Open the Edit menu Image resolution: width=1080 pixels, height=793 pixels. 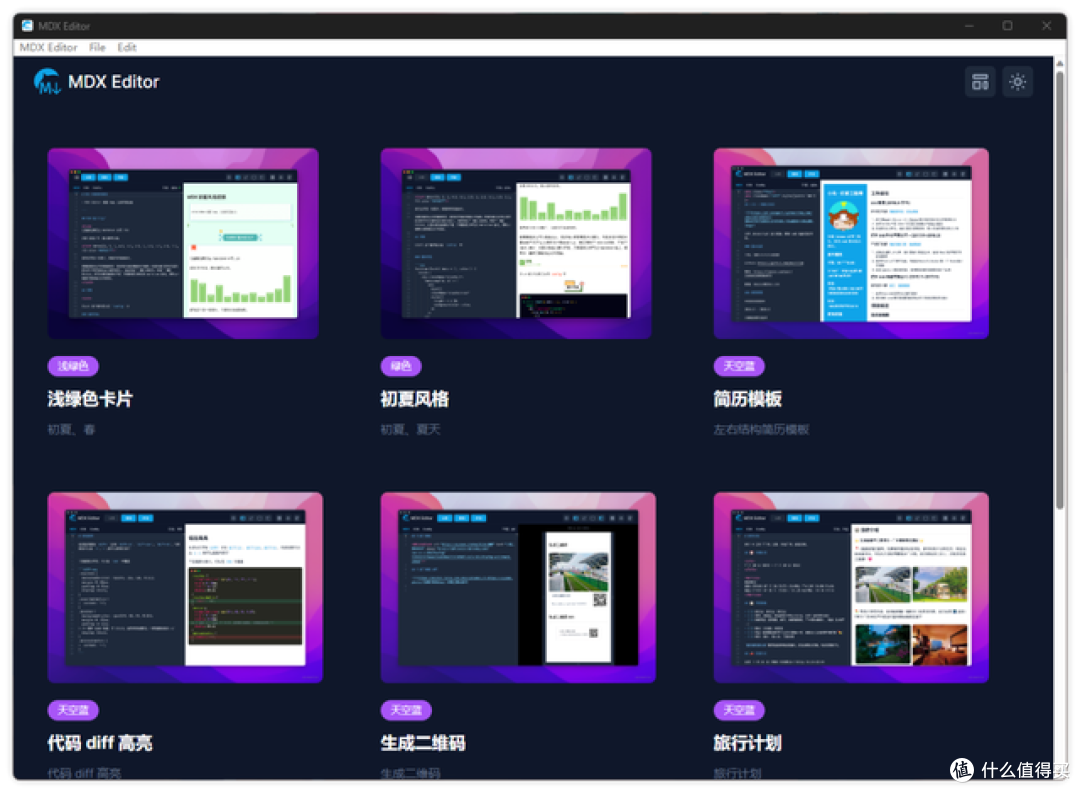point(127,47)
